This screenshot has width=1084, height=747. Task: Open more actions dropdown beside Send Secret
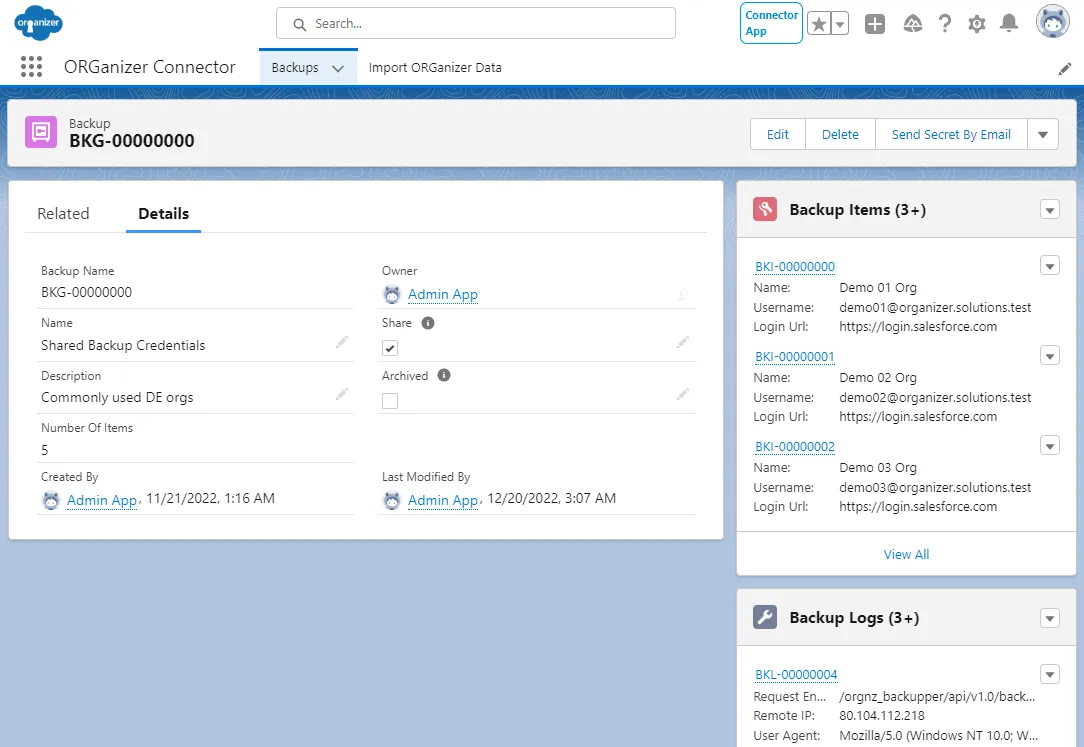pos(1043,134)
